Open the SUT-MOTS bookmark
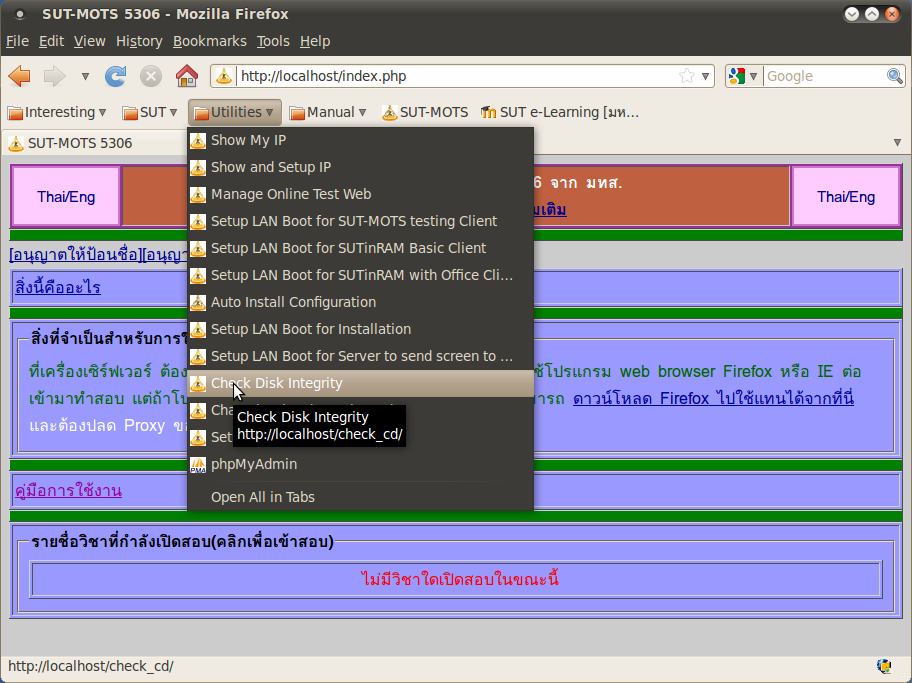Image resolution: width=912 pixels, height=683 pixels. pos(425,112)
